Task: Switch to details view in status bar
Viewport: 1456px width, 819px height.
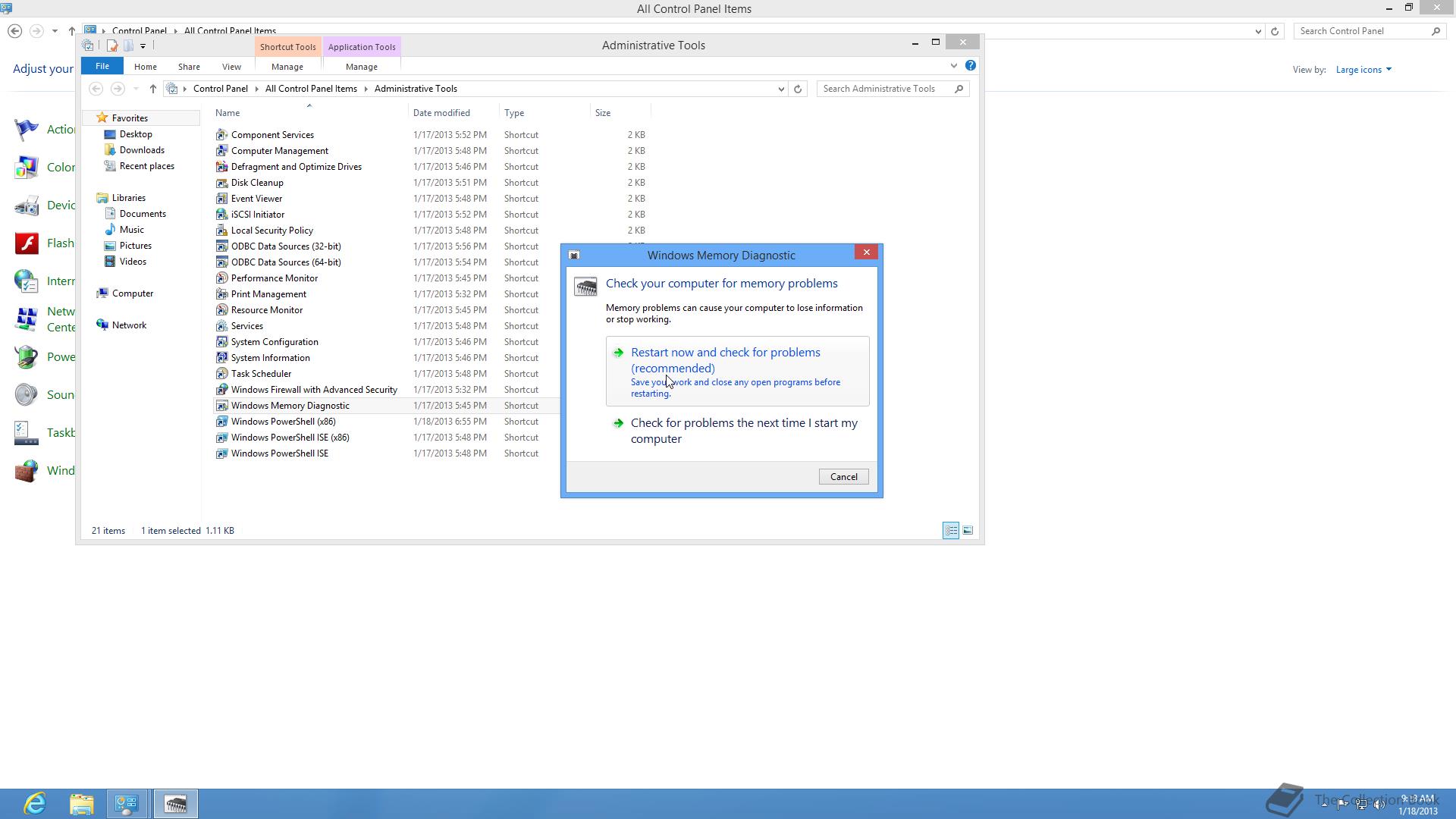Action: 951,531
